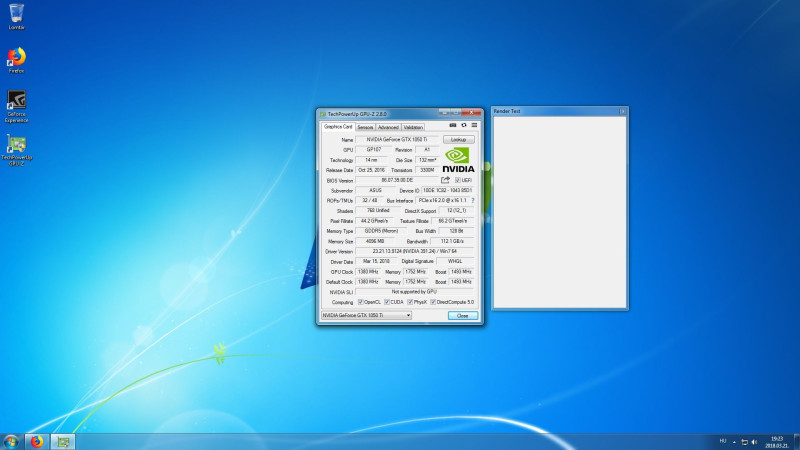Click the Release Date value Oct 25, 2016
Image resolution: width=800 pixels, height=450 pixels.
pyautogui.click(x=371, y=170)
